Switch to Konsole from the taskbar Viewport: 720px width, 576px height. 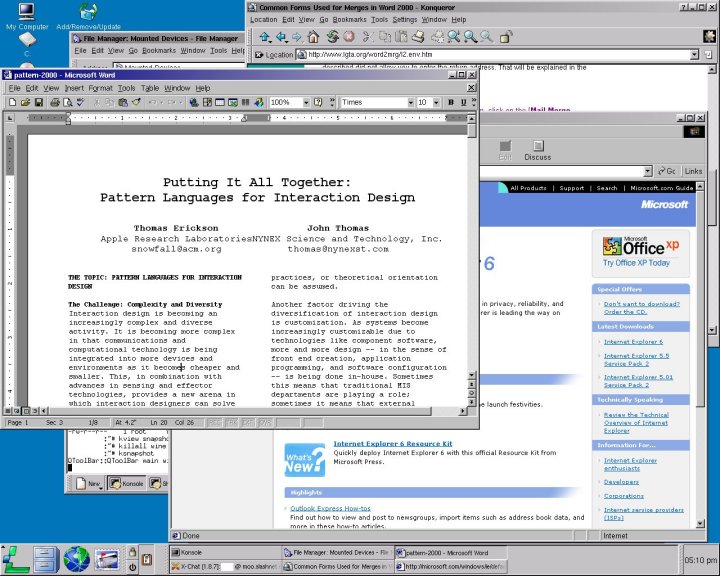pyautogui.click(x=225, y=553)
